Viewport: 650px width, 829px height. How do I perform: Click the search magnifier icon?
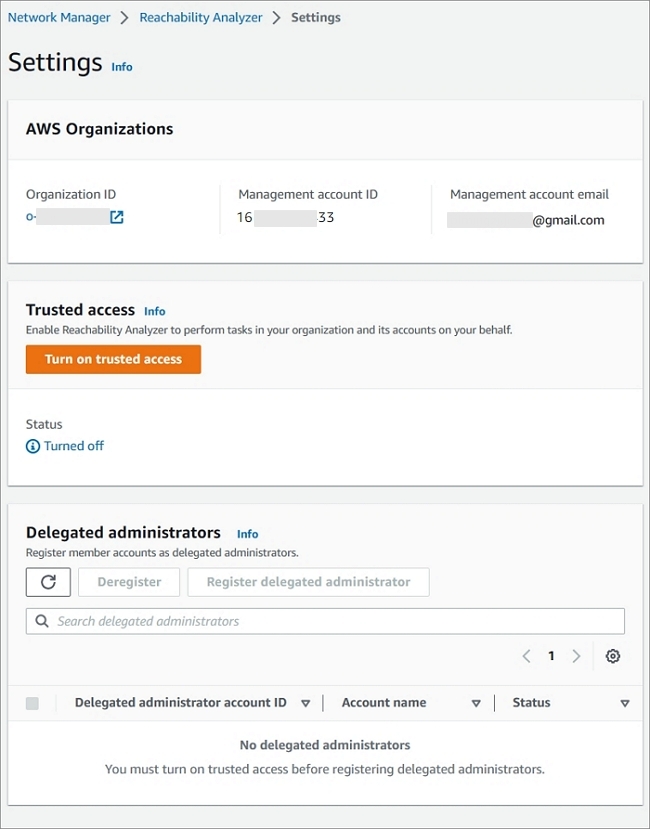42,621
